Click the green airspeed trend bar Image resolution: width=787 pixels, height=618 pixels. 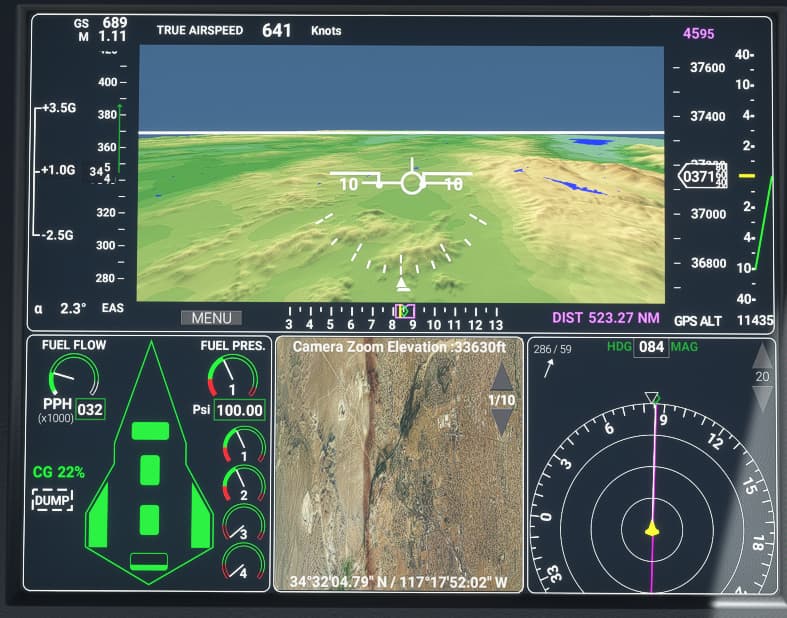point(119,140)
